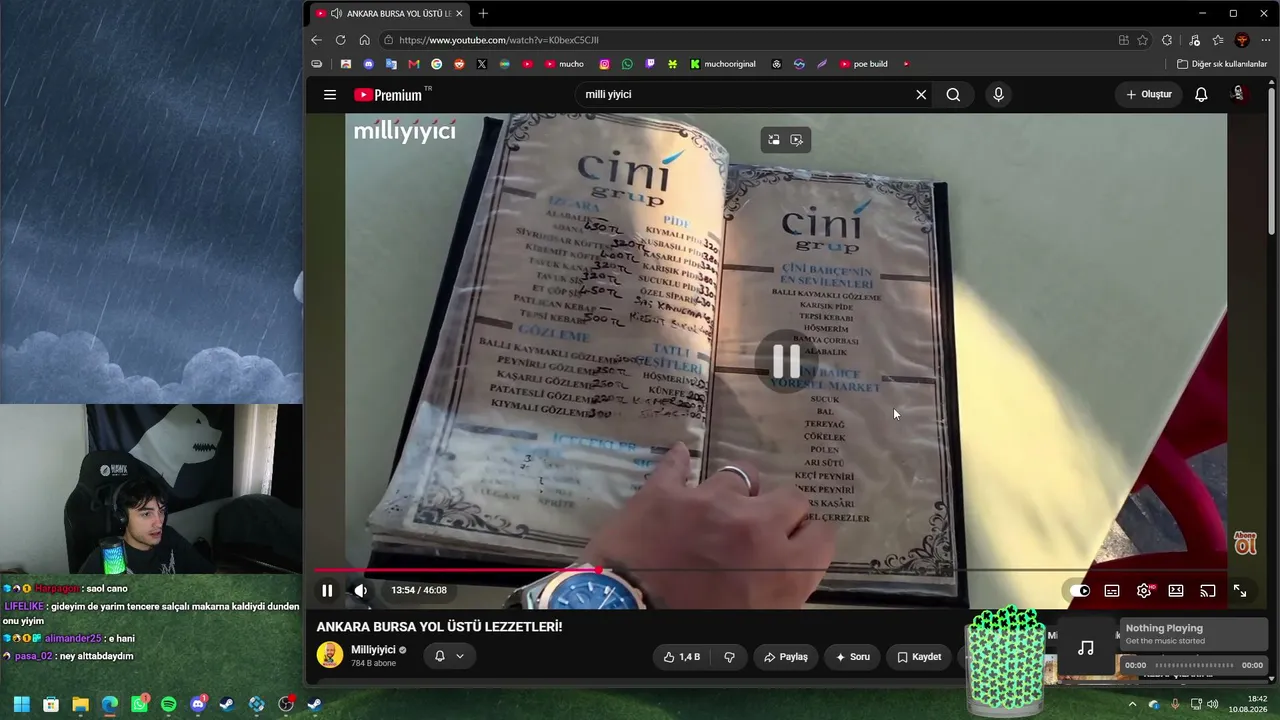
Task: Clear the 'milli yiyici' search text
Action: (x=921, y=95)
